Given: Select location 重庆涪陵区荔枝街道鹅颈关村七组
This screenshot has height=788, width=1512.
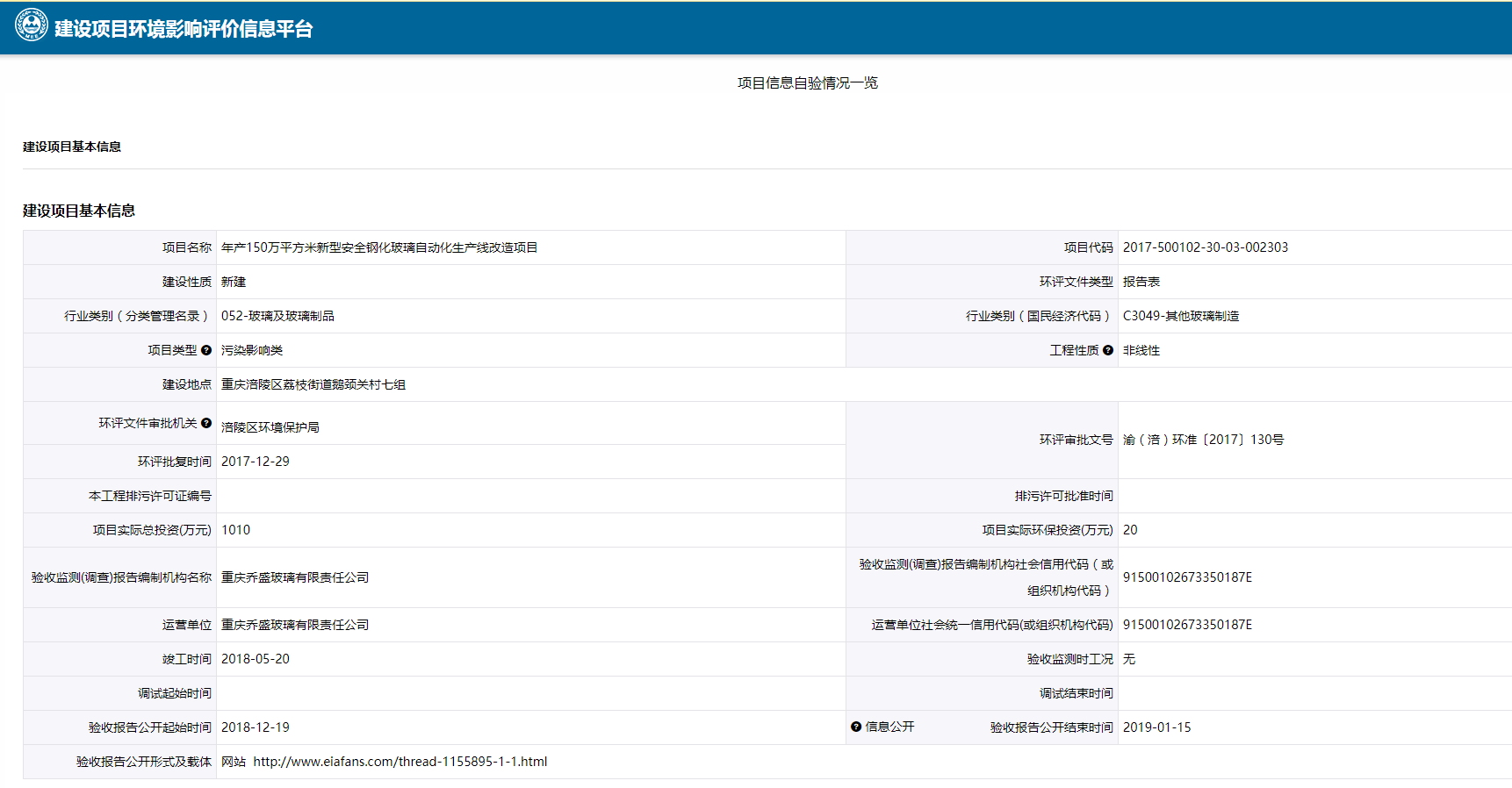Looking at the screenshot, I should tap(313, 384).
